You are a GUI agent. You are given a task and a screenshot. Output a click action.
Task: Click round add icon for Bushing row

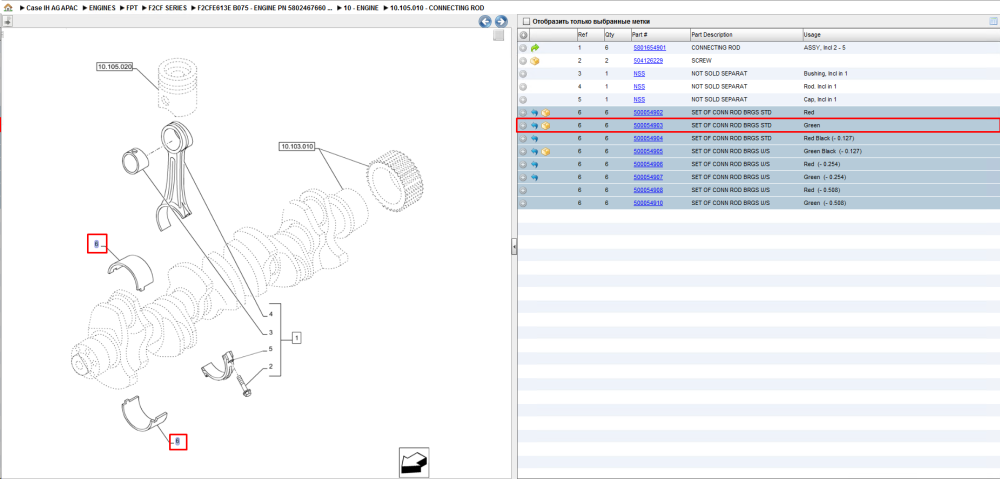pos(523,74)
